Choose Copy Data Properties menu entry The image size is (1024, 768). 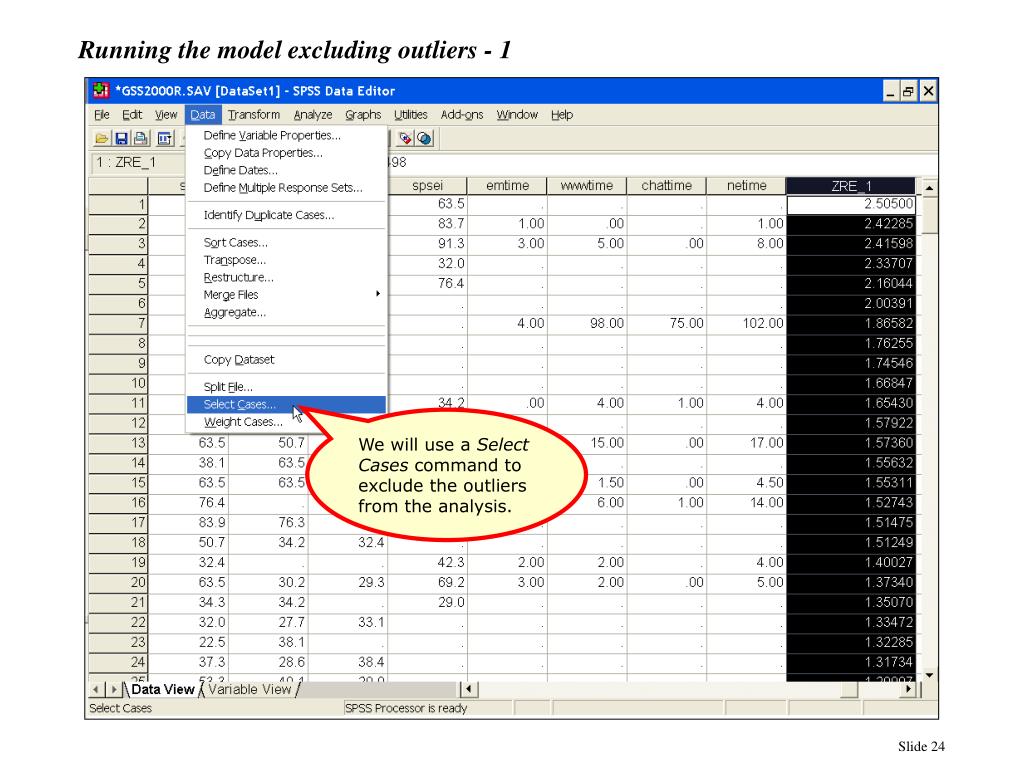point(286,153)
